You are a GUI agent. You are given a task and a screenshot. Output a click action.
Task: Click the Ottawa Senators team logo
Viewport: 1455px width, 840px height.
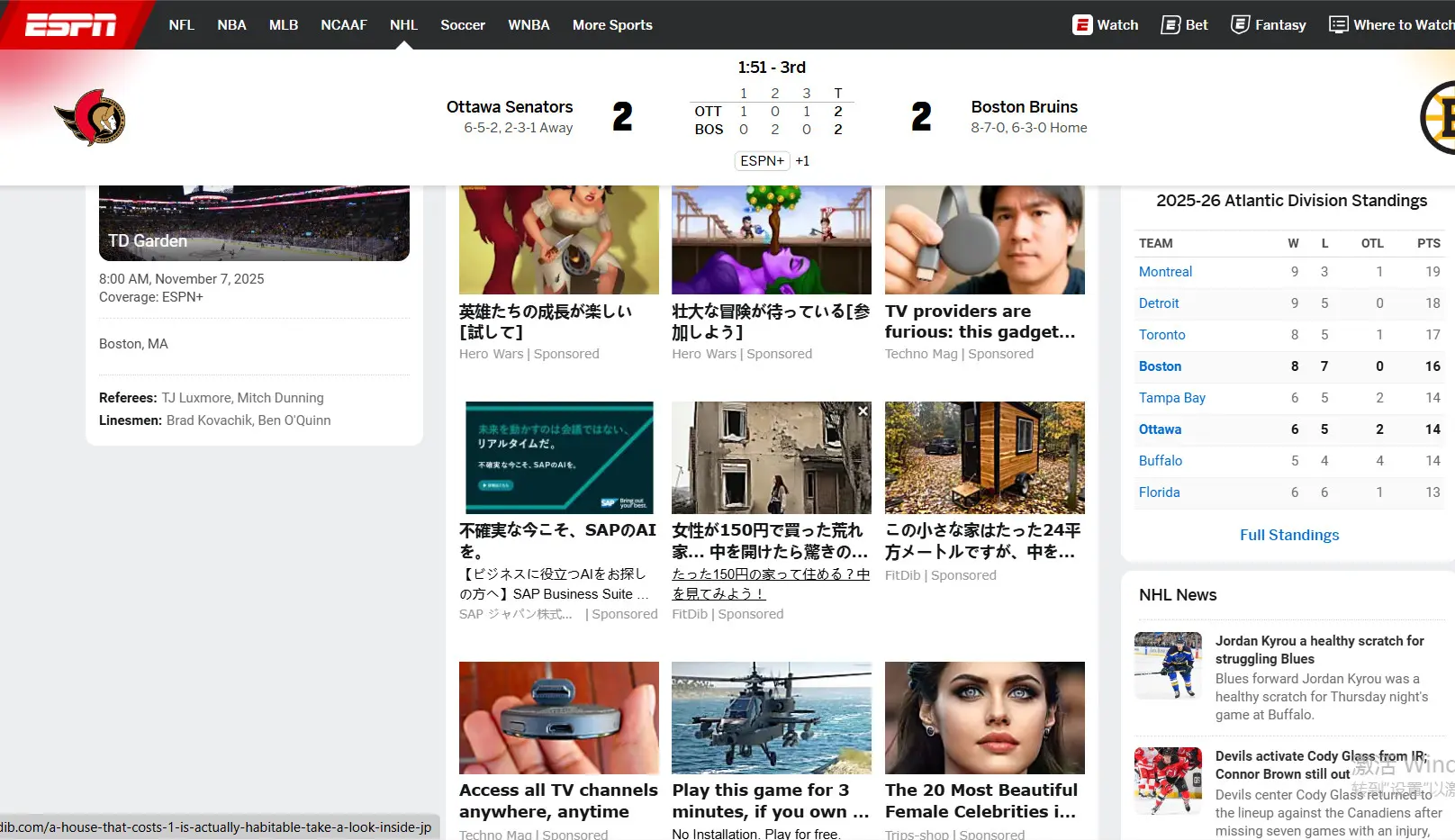tap(90, 118)
